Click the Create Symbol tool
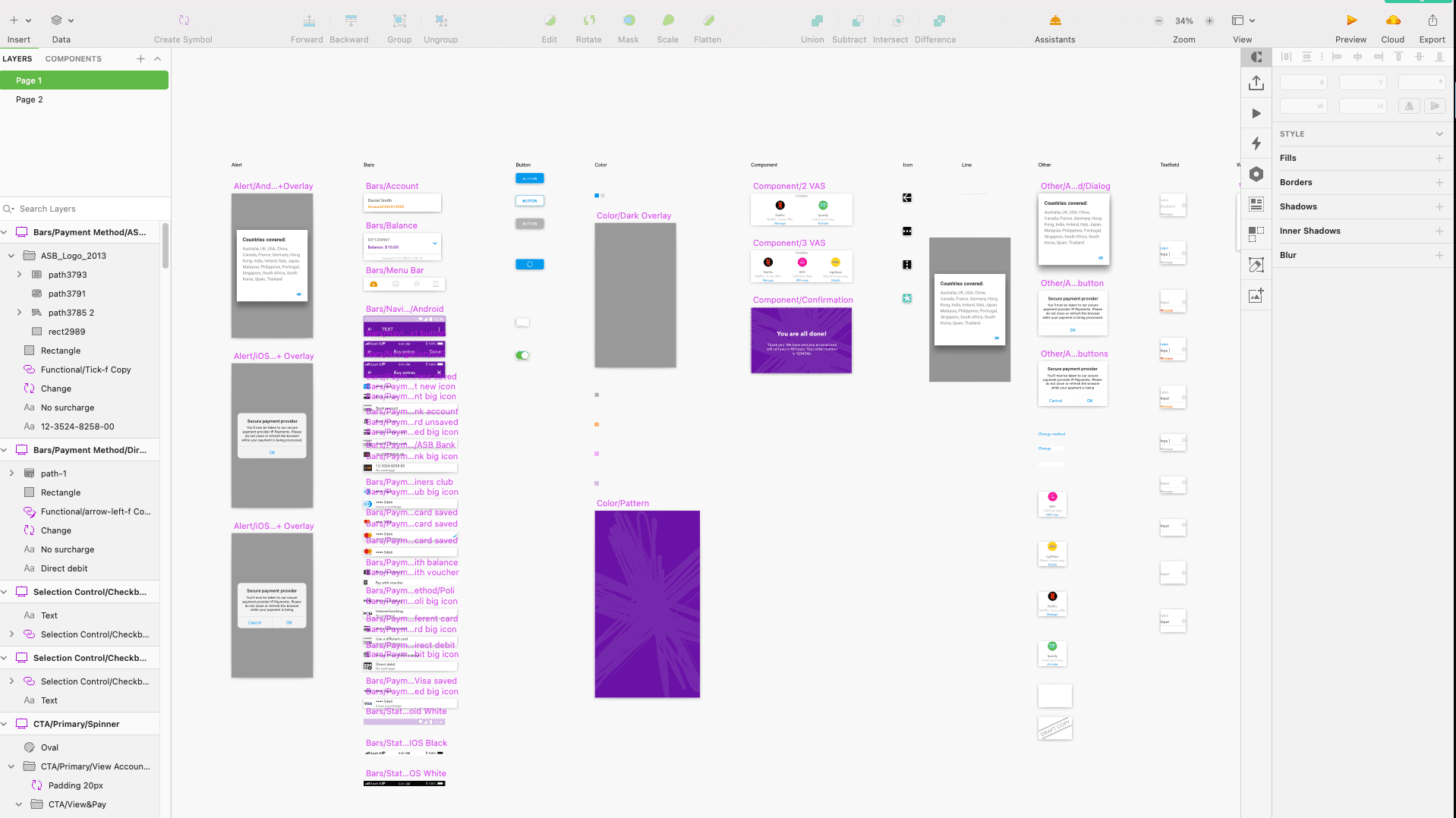 click(x=183, y=28)
